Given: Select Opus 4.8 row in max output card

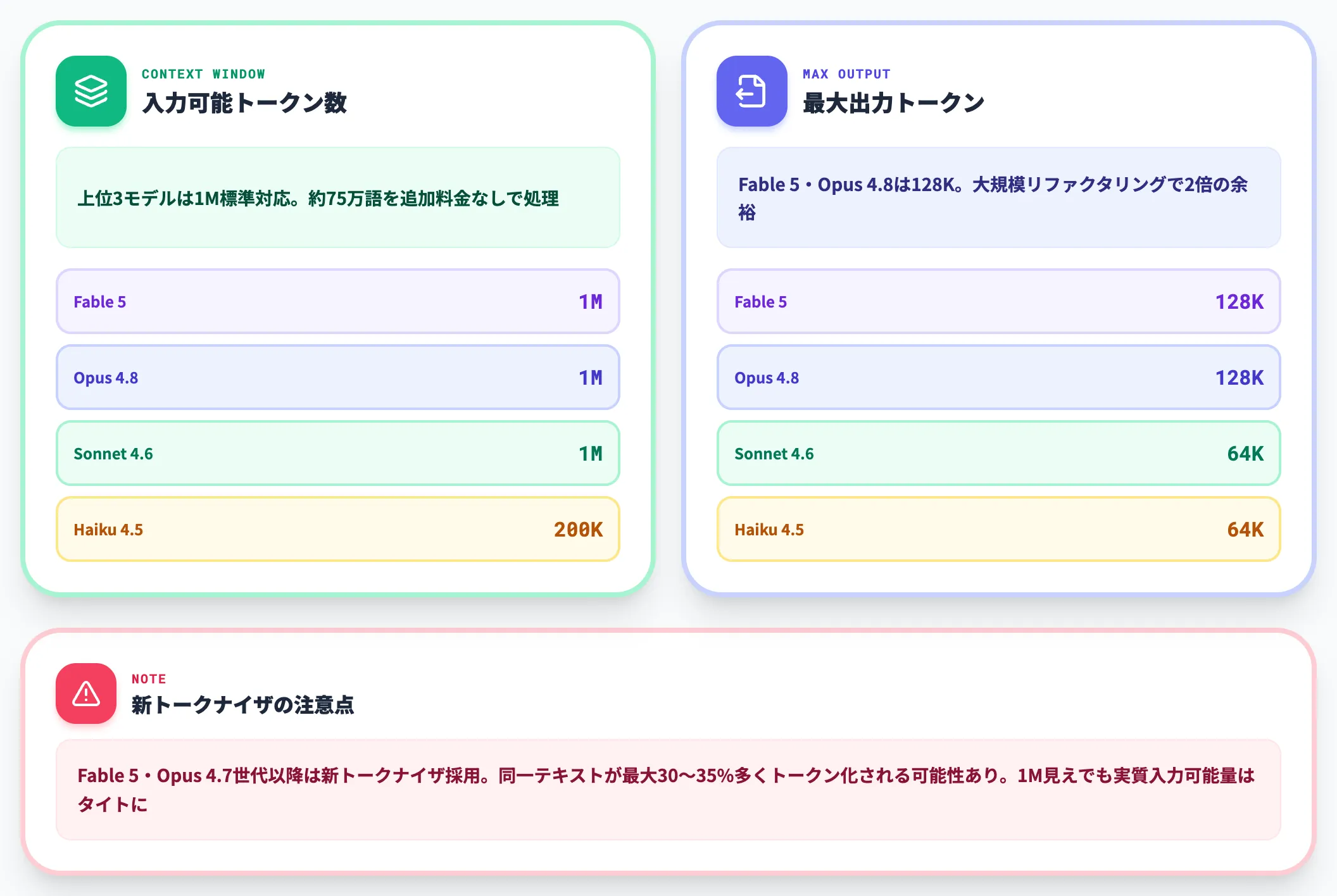Looking at the screenshot, I should pos(999,377).
